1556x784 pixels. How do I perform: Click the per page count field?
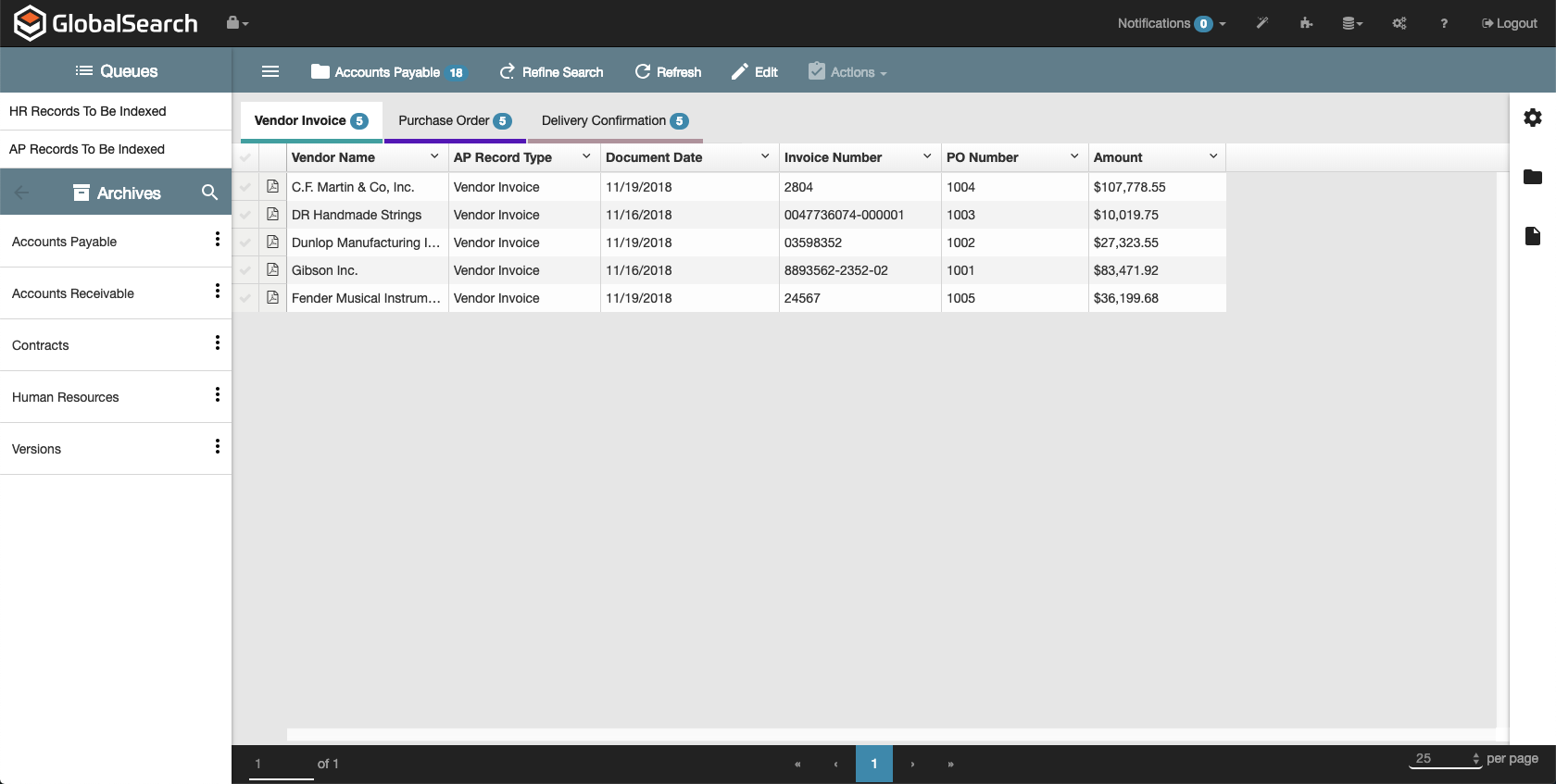coord(1438,759)
